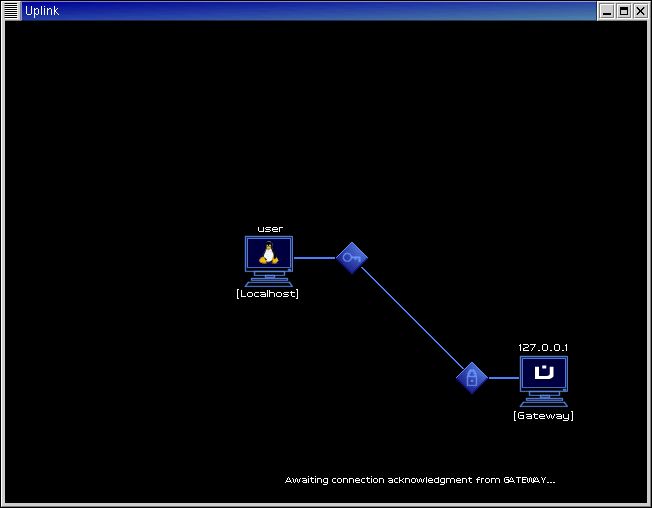Viewport: 652px width, 508px height.
Task: Click the "127.0.0.1" IP address label
Action: [x=543, y=348]
